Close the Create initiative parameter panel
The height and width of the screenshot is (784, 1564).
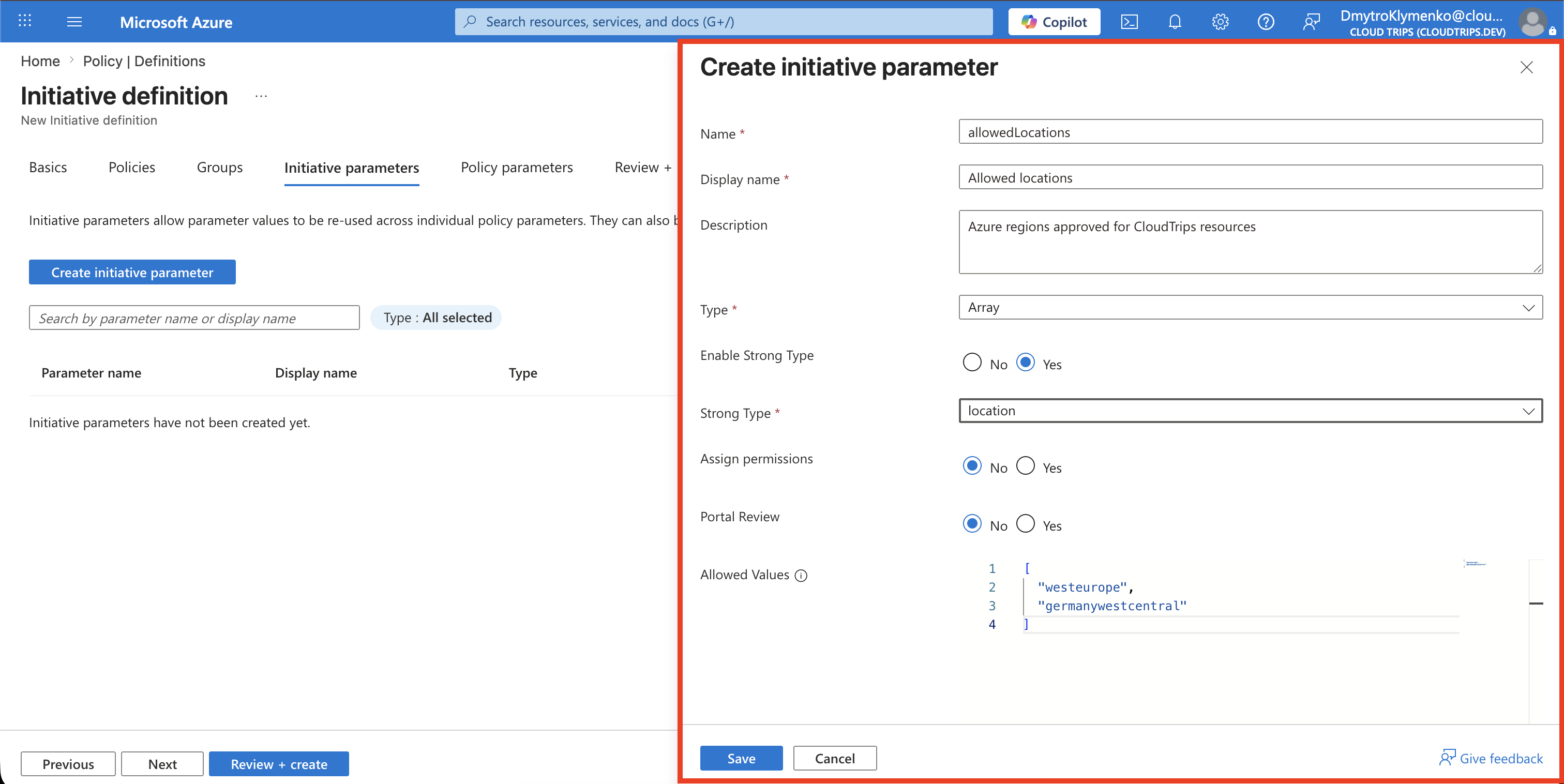(x=1526, y=67)
